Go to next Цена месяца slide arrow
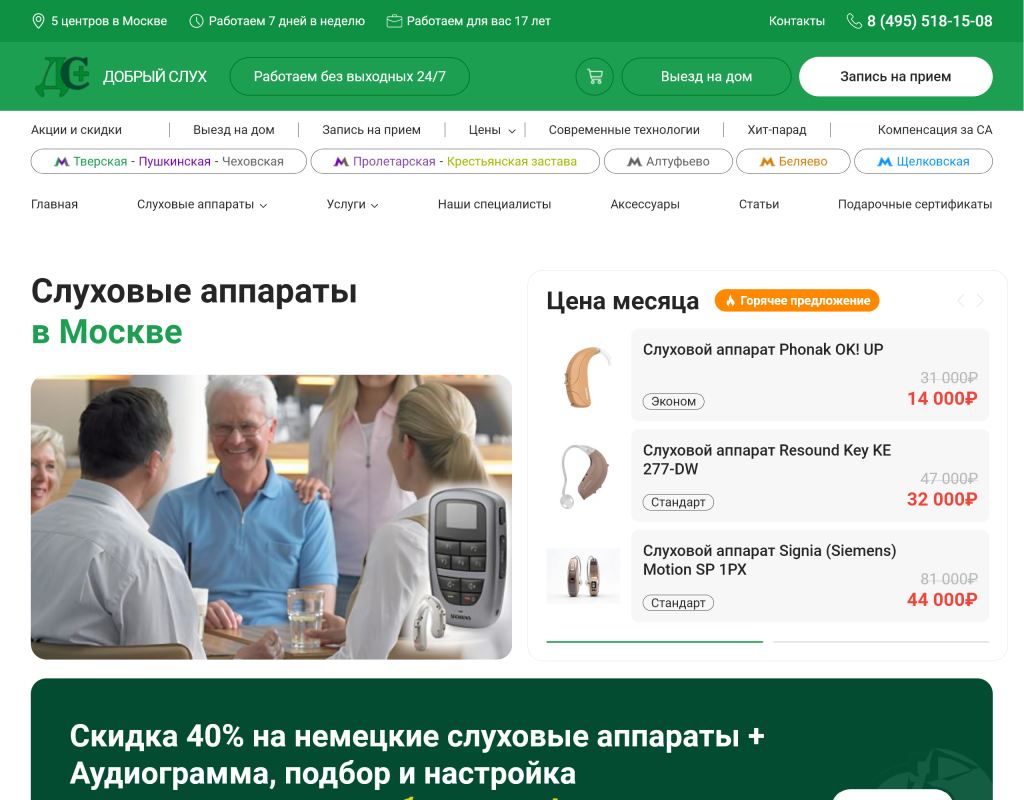Viewport: 1024px width, 800px height. 980,300
